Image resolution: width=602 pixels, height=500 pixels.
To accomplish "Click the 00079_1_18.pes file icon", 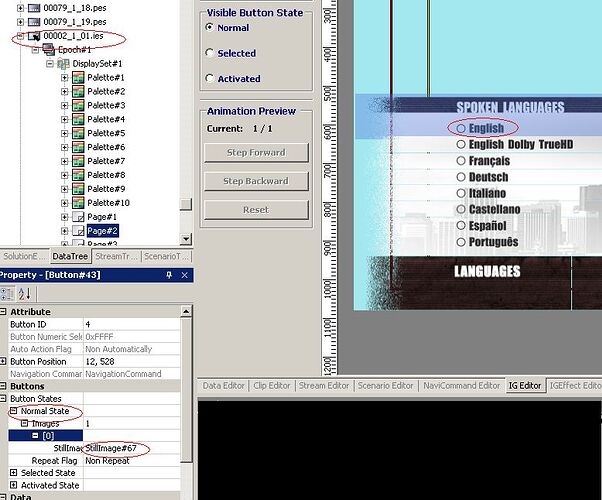I will tap(34, 8).
